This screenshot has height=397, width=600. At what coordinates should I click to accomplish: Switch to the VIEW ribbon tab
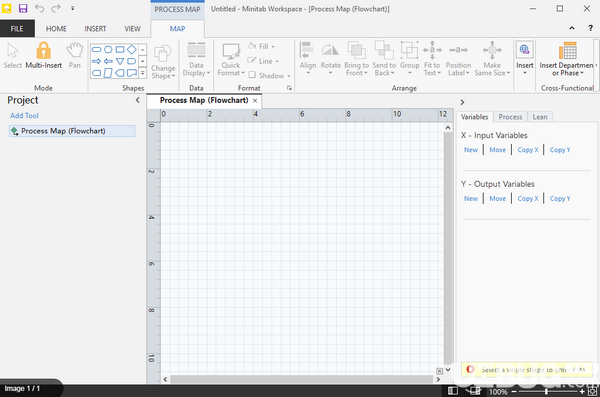point(132,29)
